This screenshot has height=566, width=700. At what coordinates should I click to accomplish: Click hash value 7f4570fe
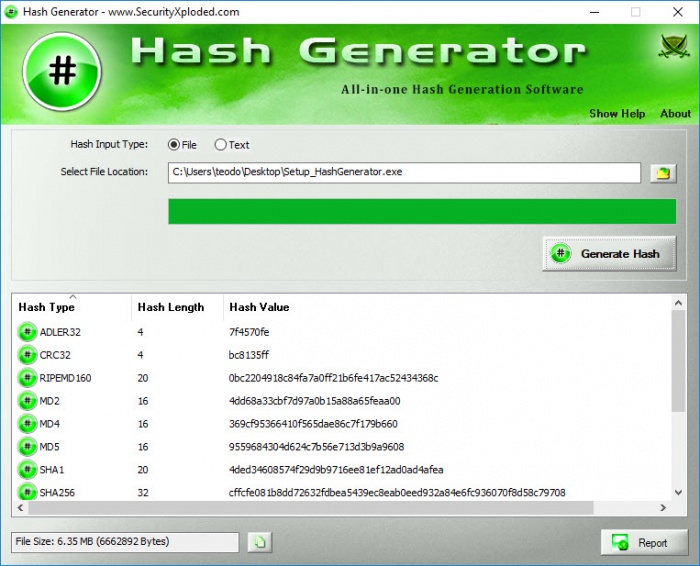tap(249, 332)
